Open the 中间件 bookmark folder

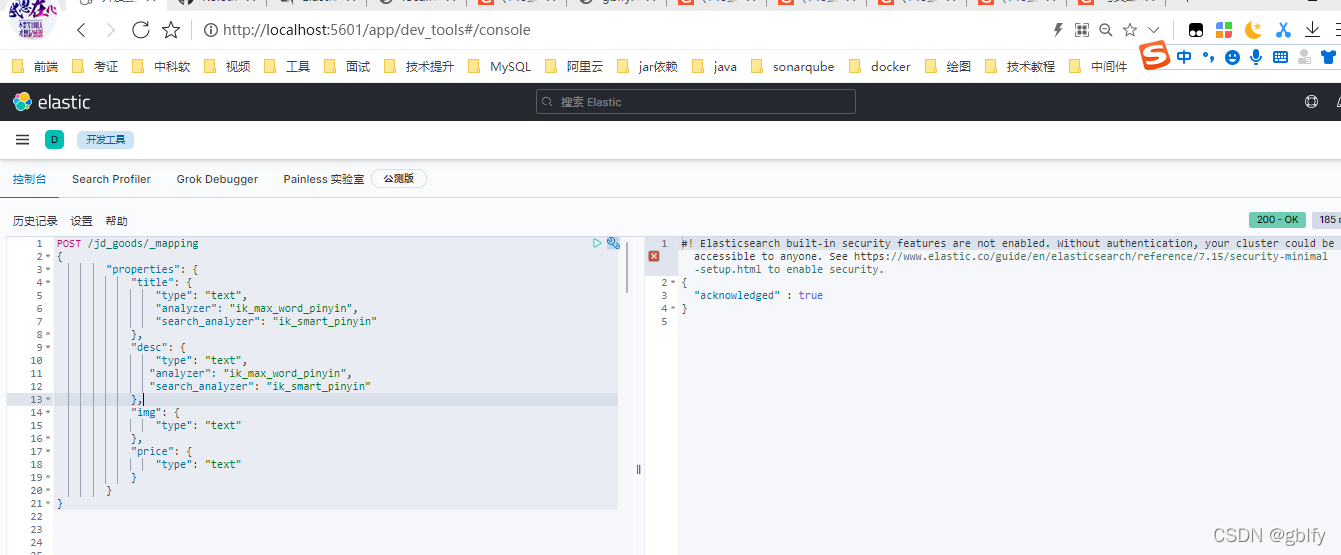(1098, 67)
